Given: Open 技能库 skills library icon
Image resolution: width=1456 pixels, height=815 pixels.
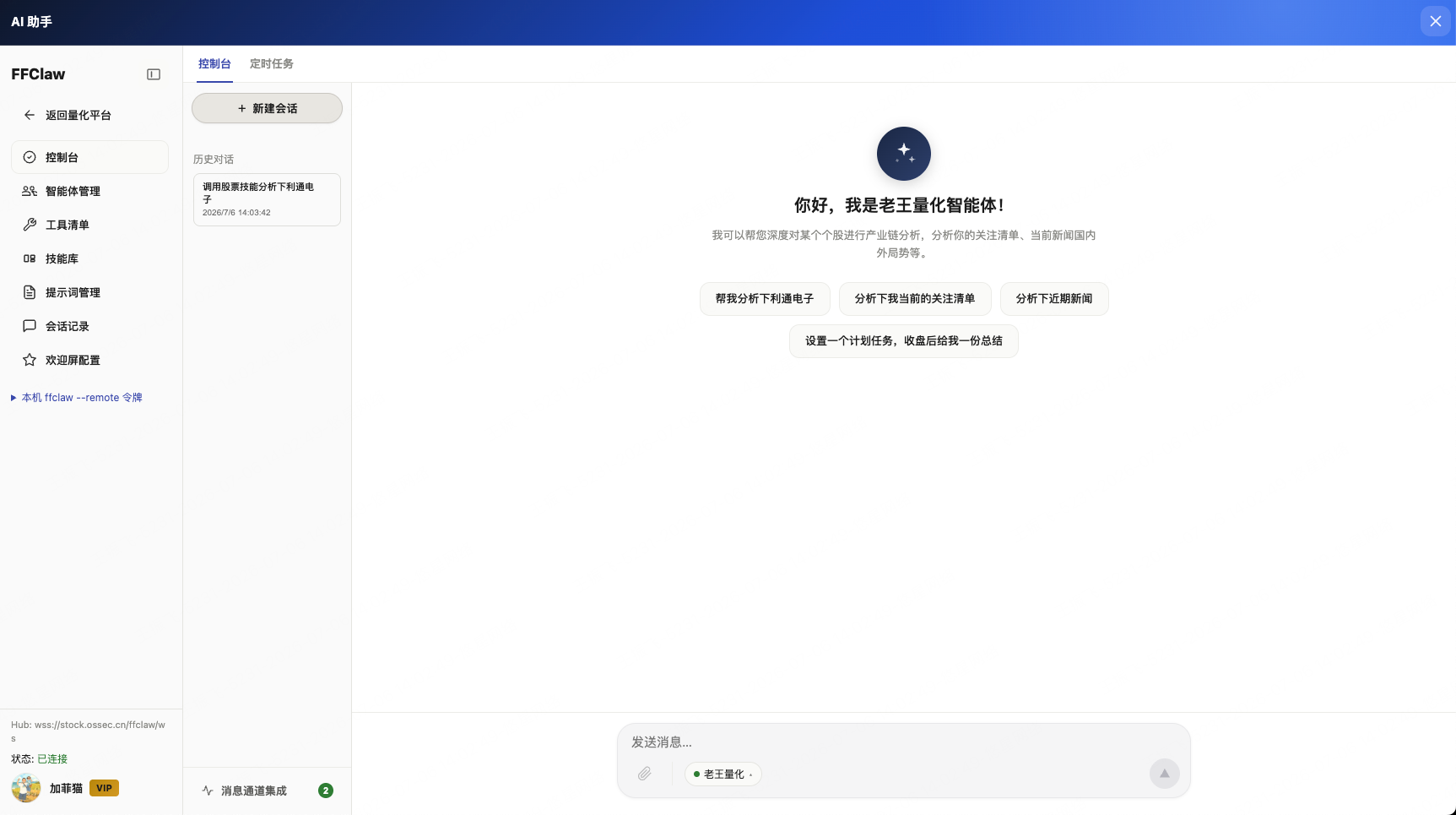Looking at the screenshot, I should click(x=30, y=258).
